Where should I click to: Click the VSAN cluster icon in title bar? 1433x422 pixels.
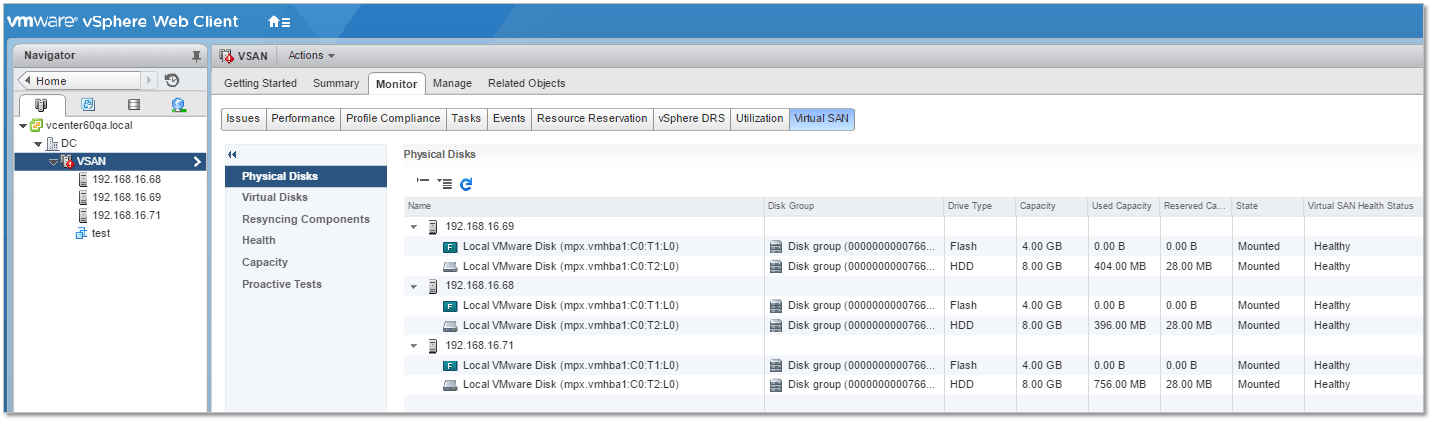pos(226,56)
